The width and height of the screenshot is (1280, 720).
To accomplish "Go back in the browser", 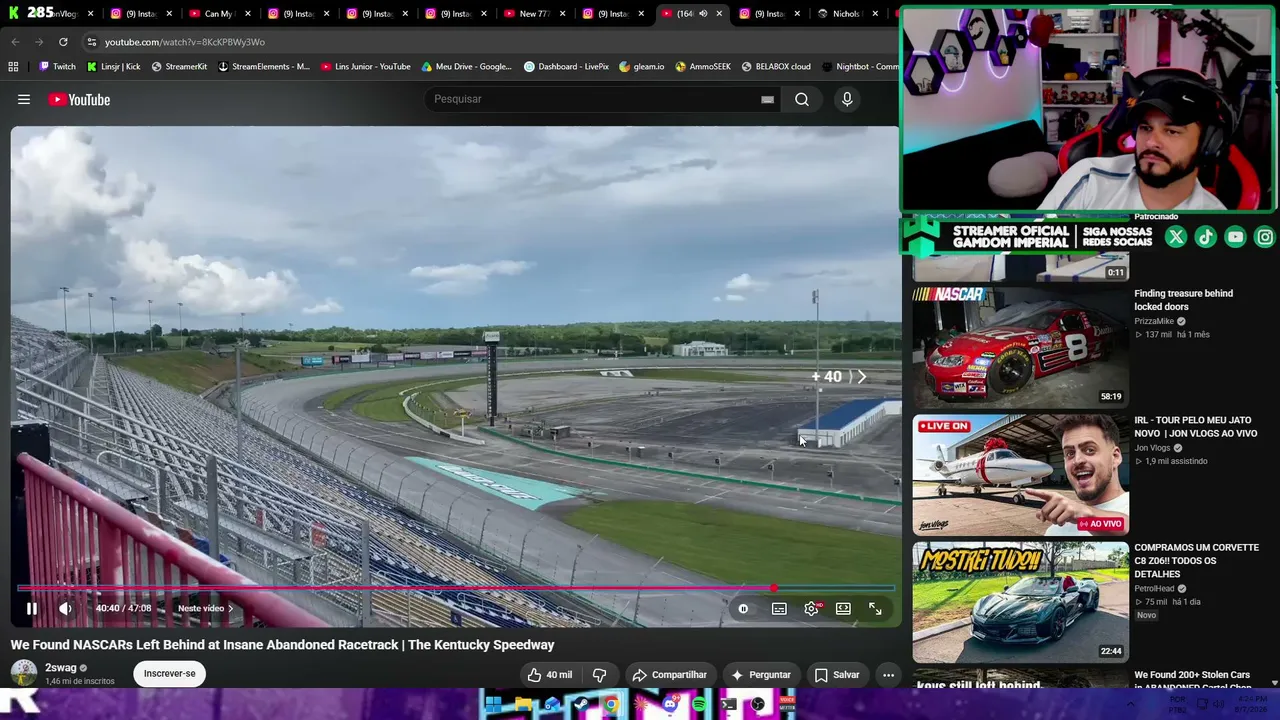I will [15, 42].
